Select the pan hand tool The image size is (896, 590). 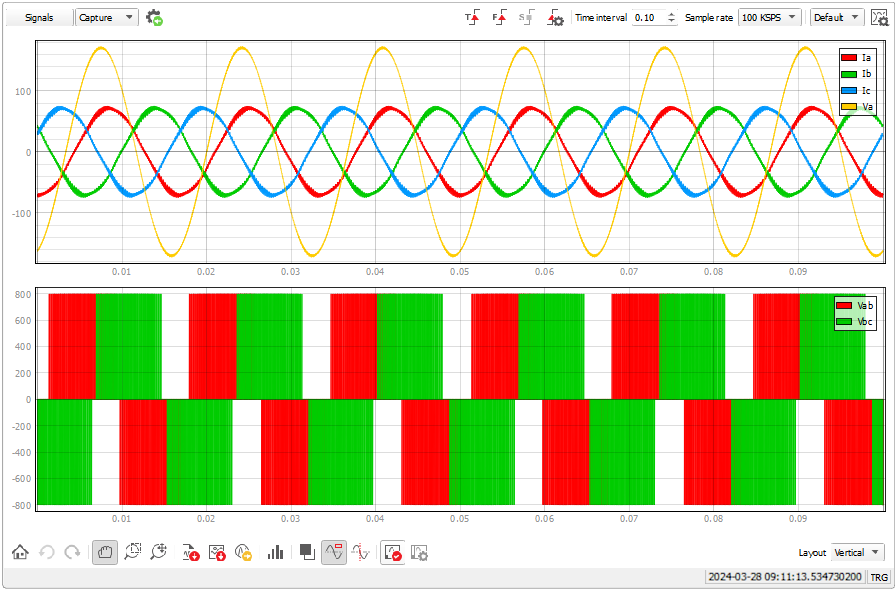[104, 552]
